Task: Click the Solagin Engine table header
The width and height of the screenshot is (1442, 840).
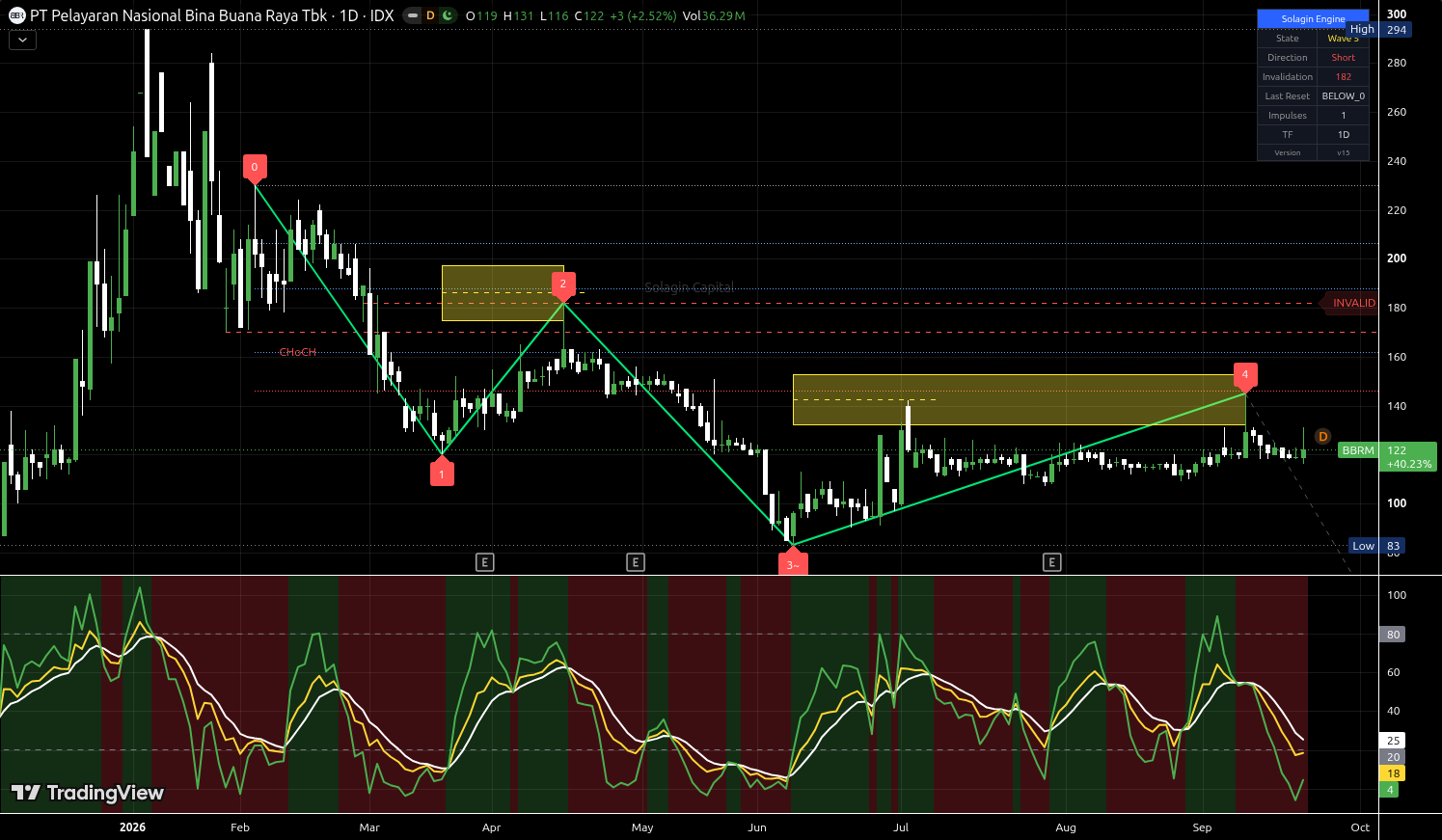Action: [x=1313, y=18]
